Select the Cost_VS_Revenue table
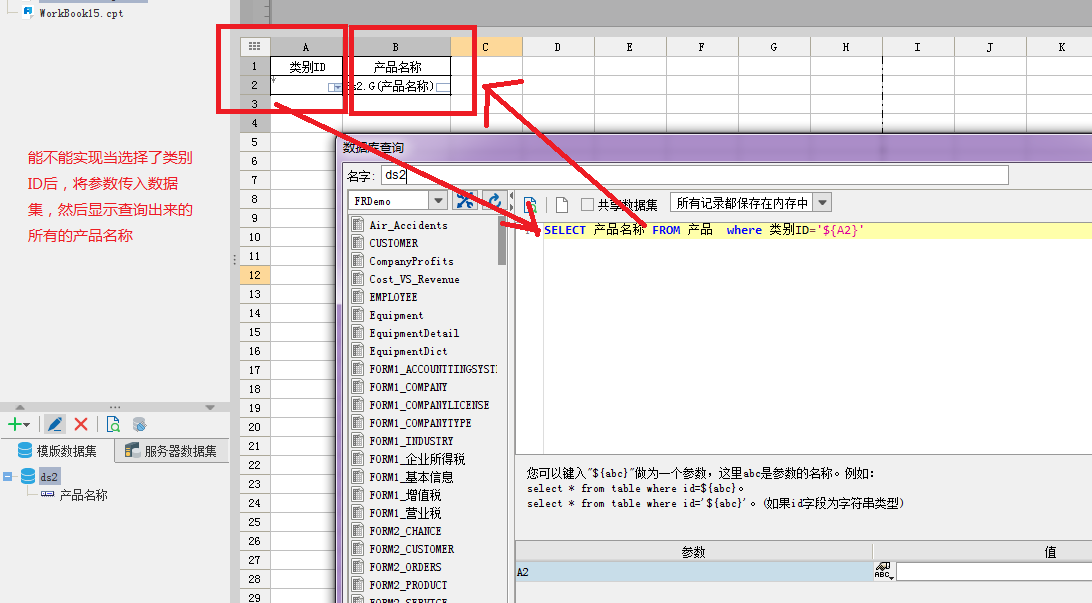Screen dimensions: 1092x603 [x=414, y=279]
